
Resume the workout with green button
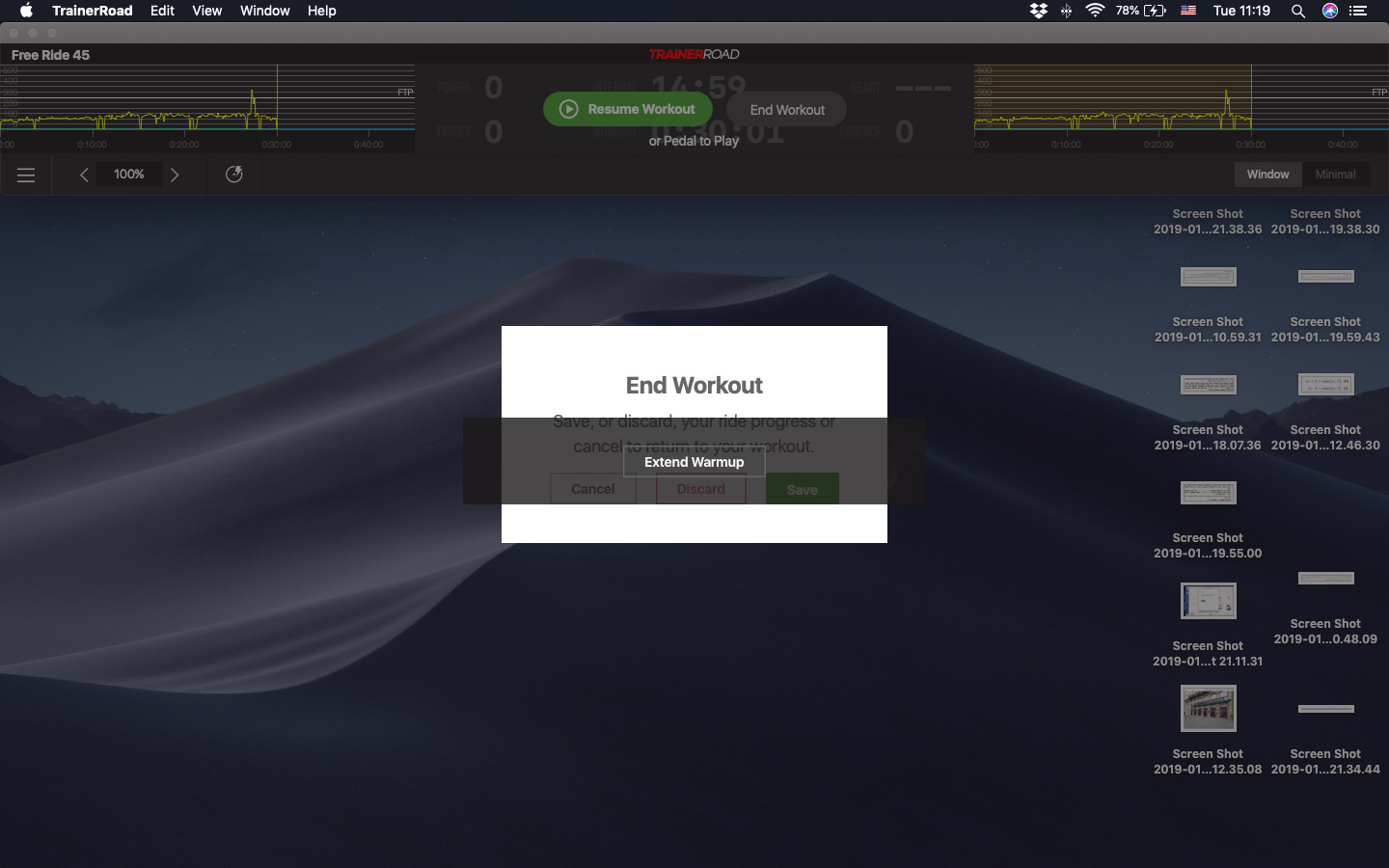tap(628, 109)
